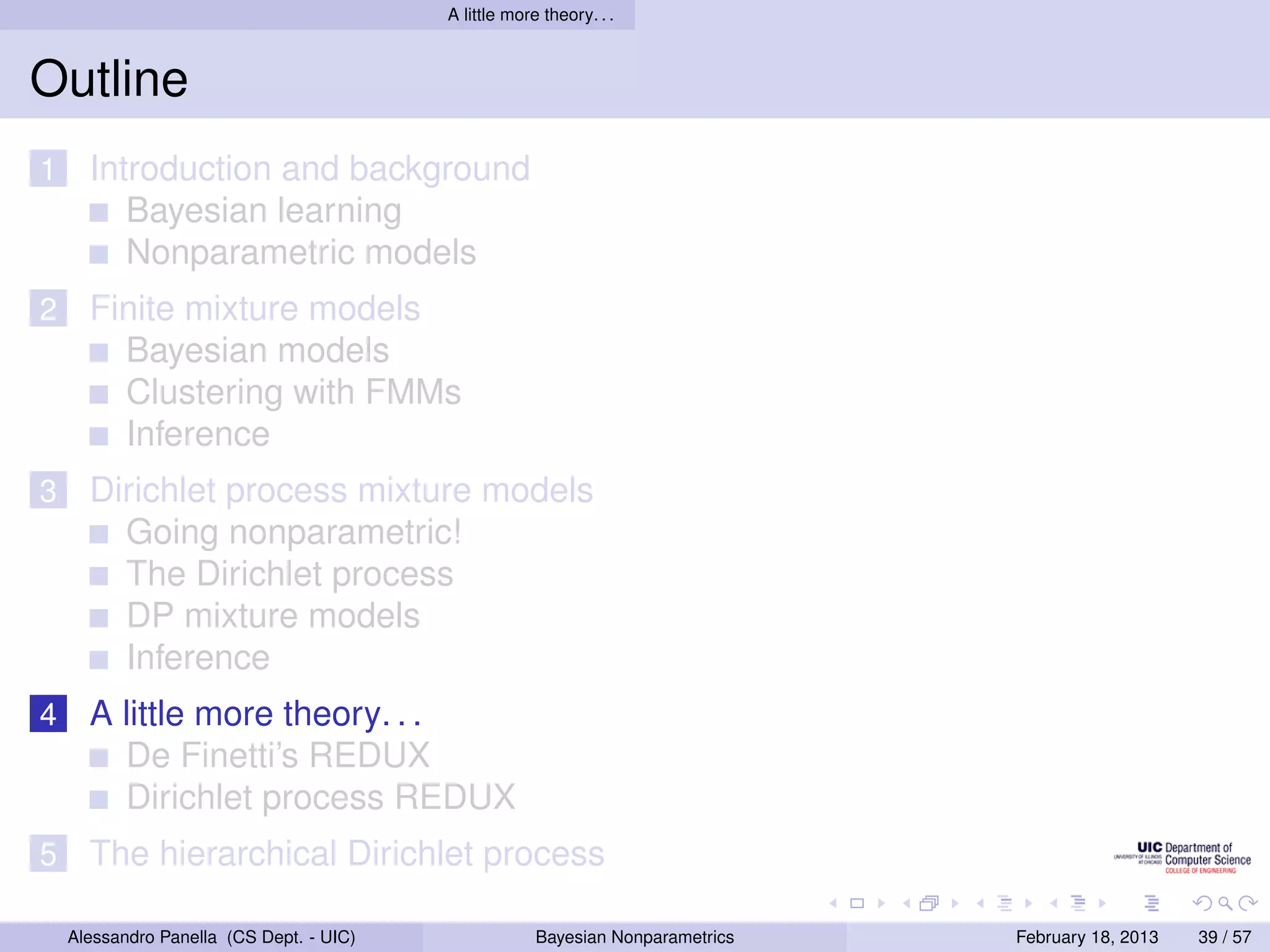Image resolution: width=1270 pixels, height=952 pixels.
Task: Open section 1 Introduction and background
Action: point(310,169)
